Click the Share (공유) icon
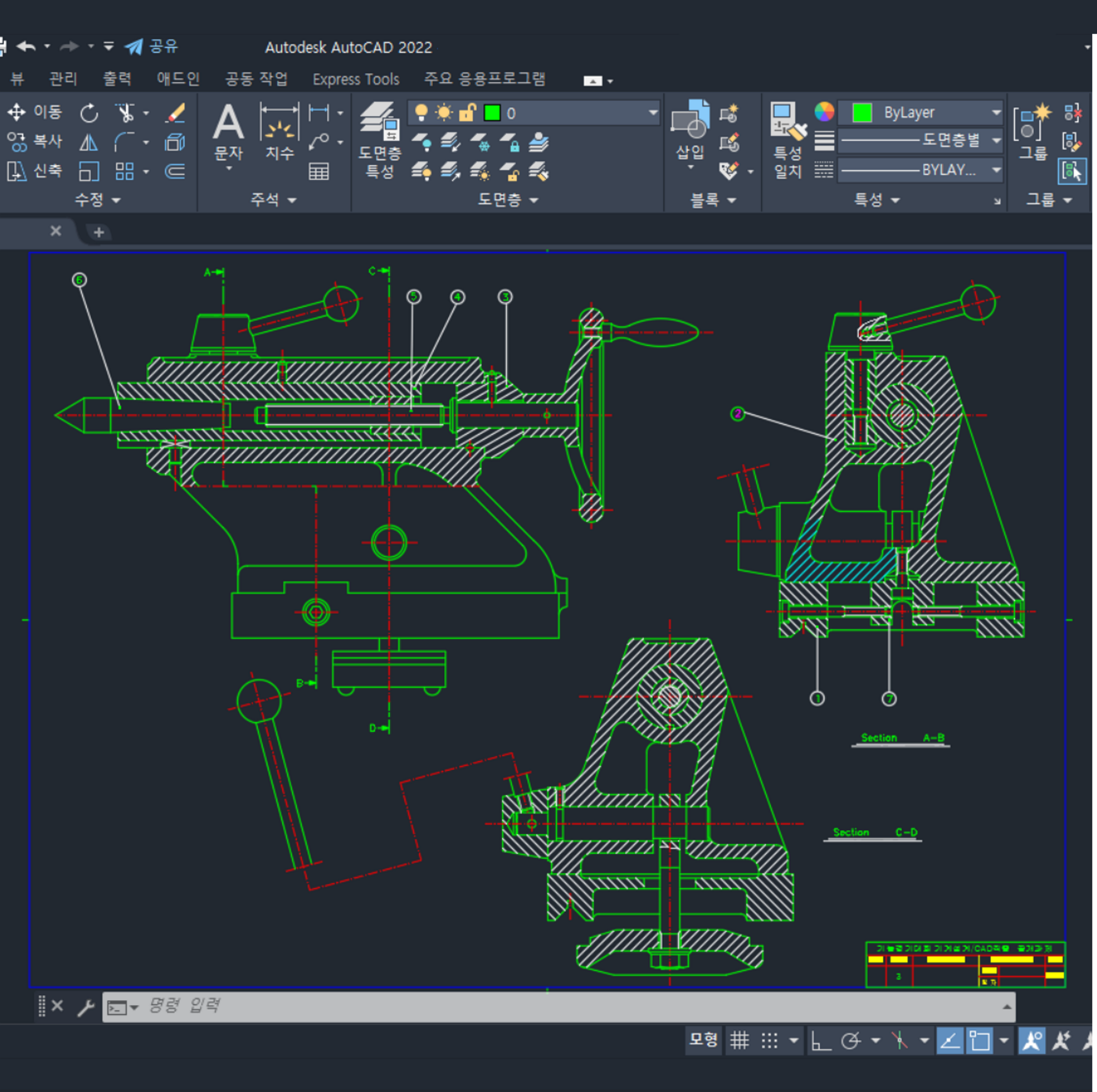1097x1092 pixels. (x=151, y=46)
